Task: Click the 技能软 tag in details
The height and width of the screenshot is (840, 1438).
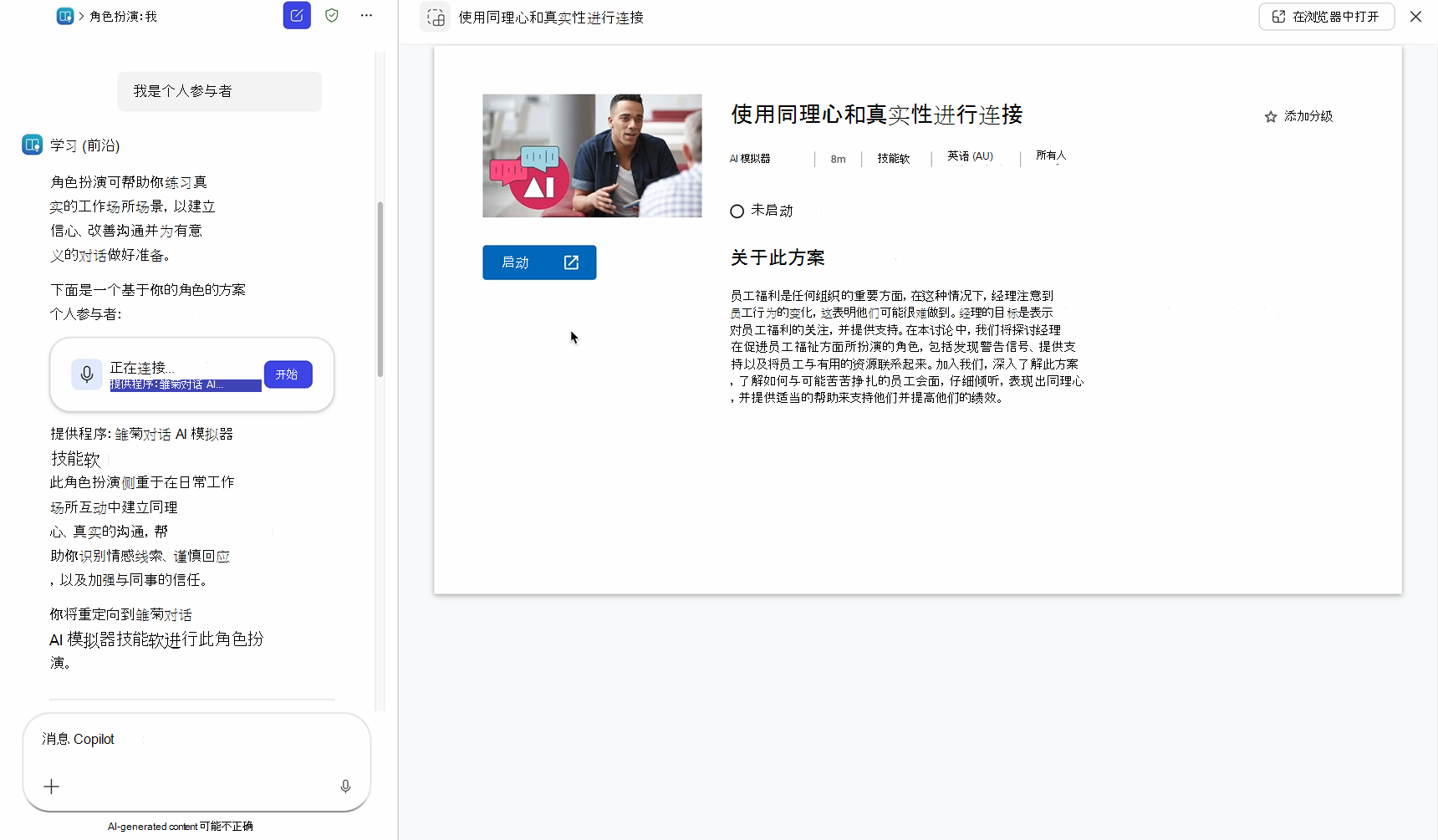Action: tap(893, 159)
